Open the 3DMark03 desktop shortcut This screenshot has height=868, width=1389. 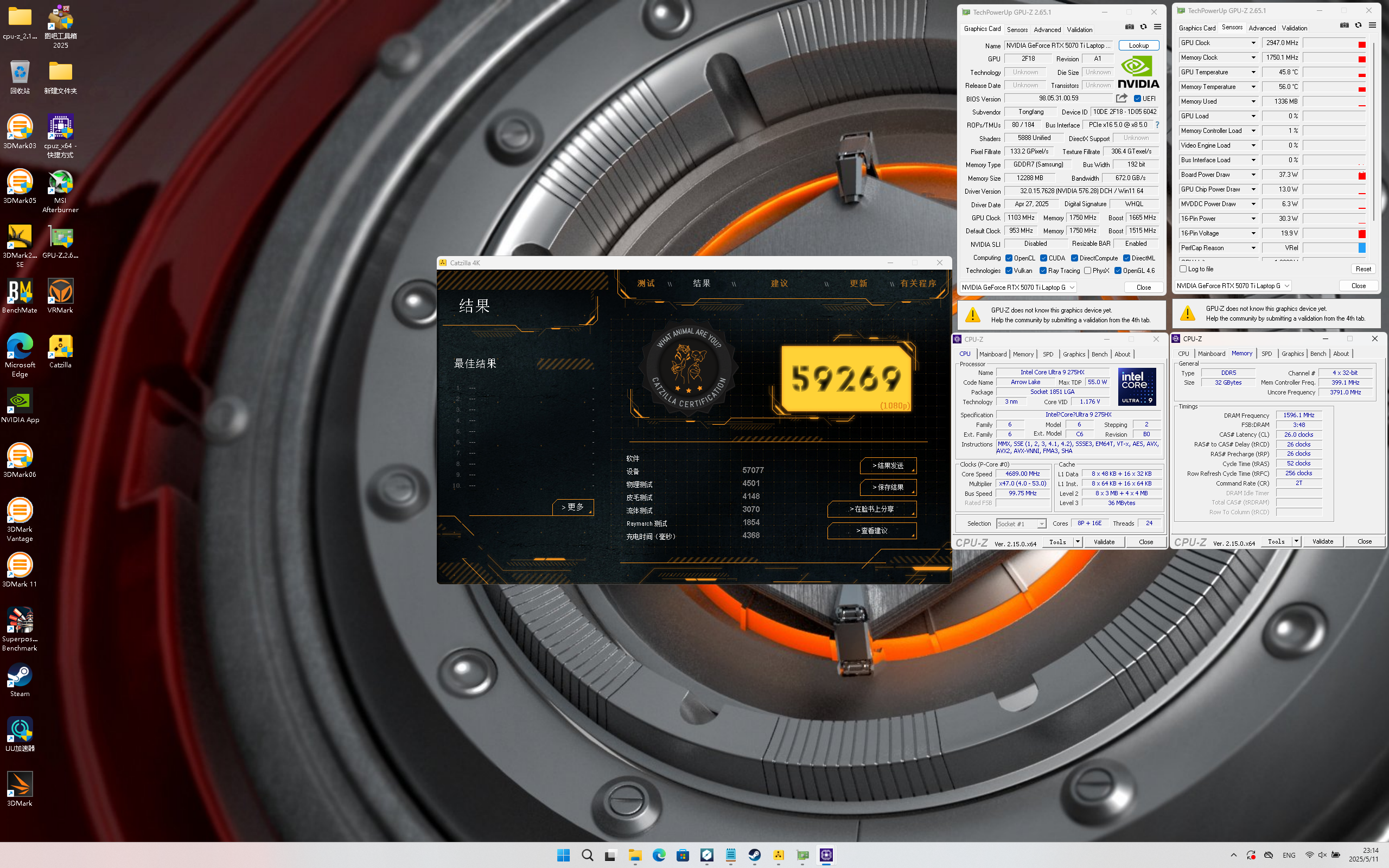pos(20,132)
